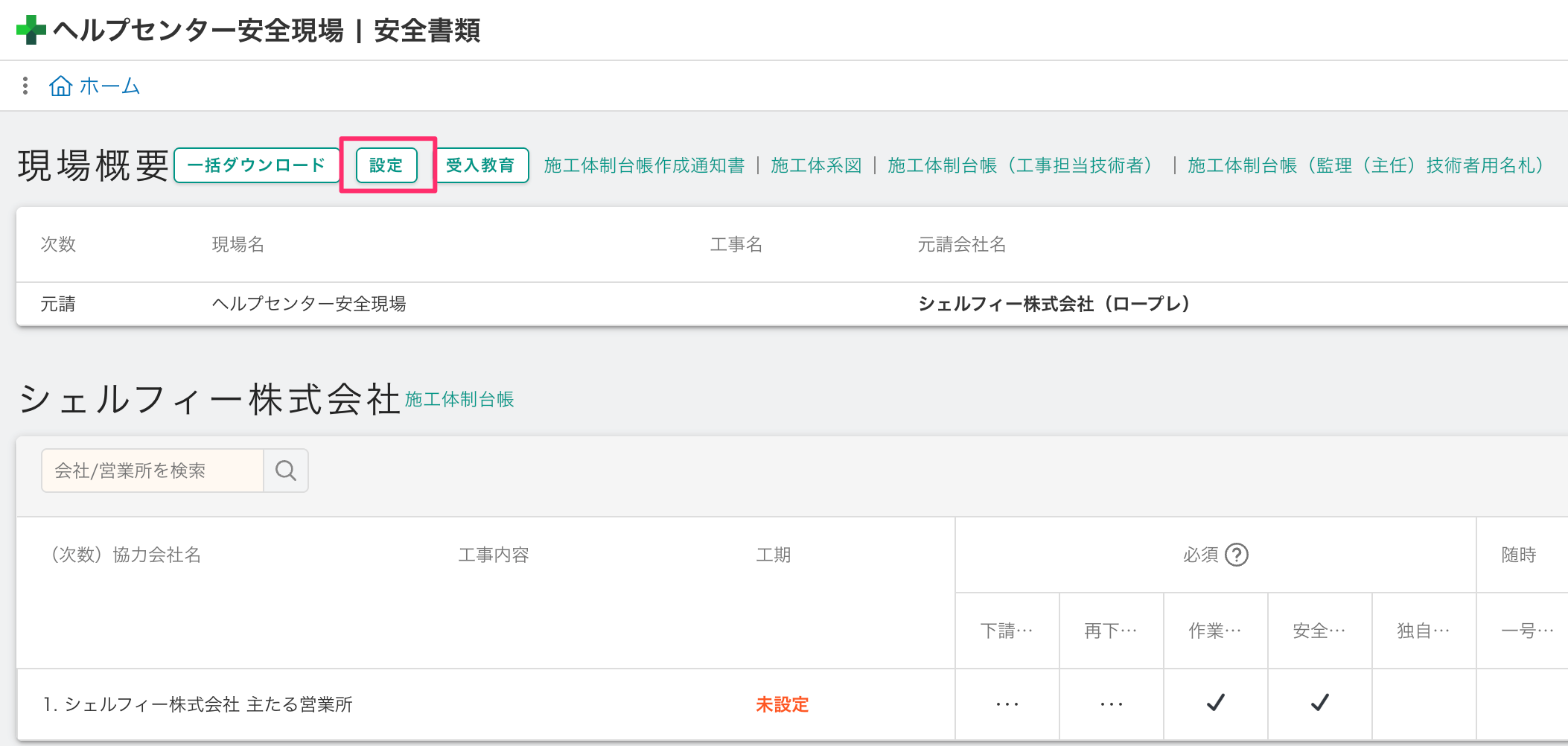Image resolution: width=1568 pixels, height=746 pixels.
Task: Click the ellipsis in 下請 column row
Action: tap(1007, 704)
